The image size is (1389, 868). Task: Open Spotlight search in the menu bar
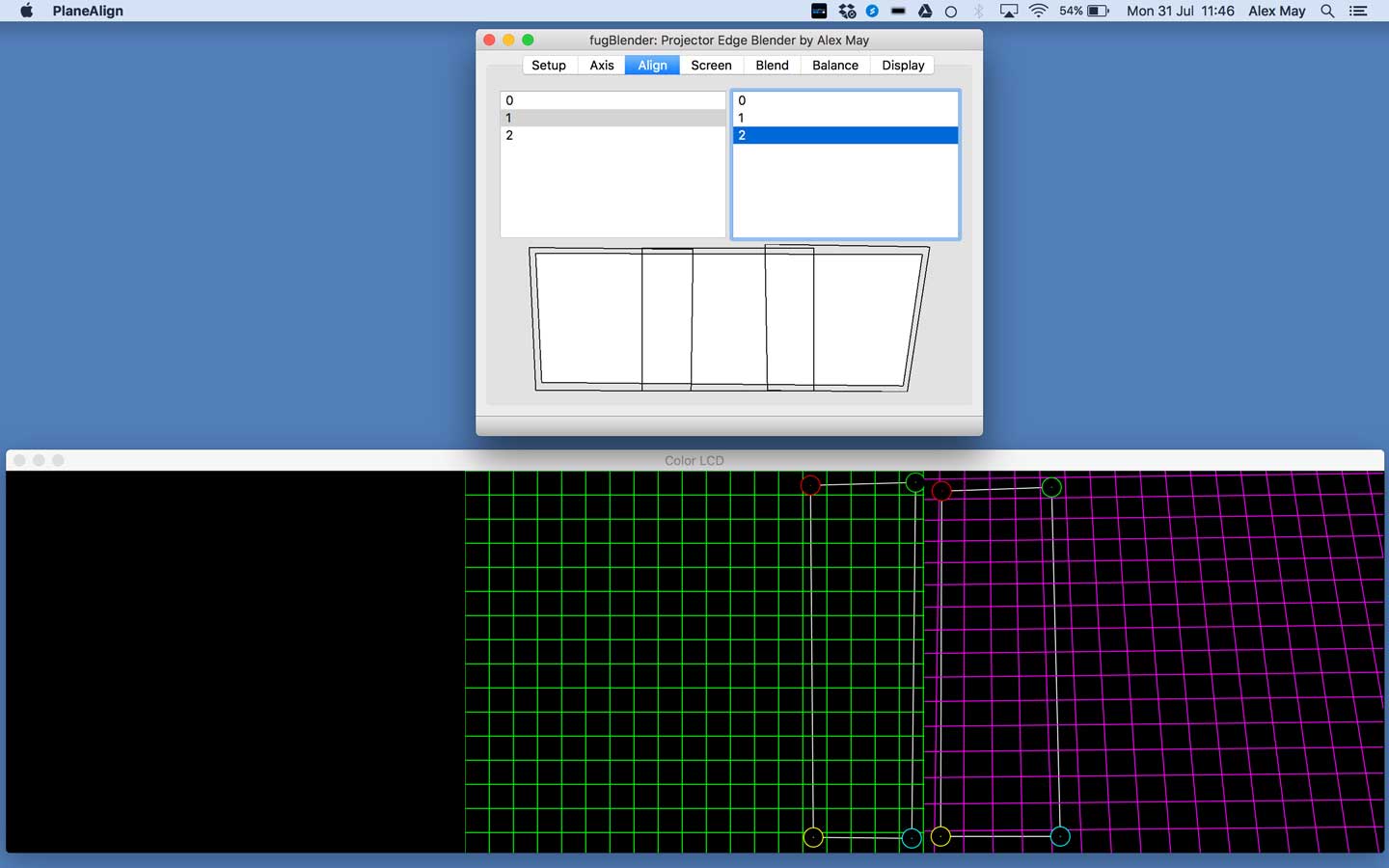tap(1327, 12)
